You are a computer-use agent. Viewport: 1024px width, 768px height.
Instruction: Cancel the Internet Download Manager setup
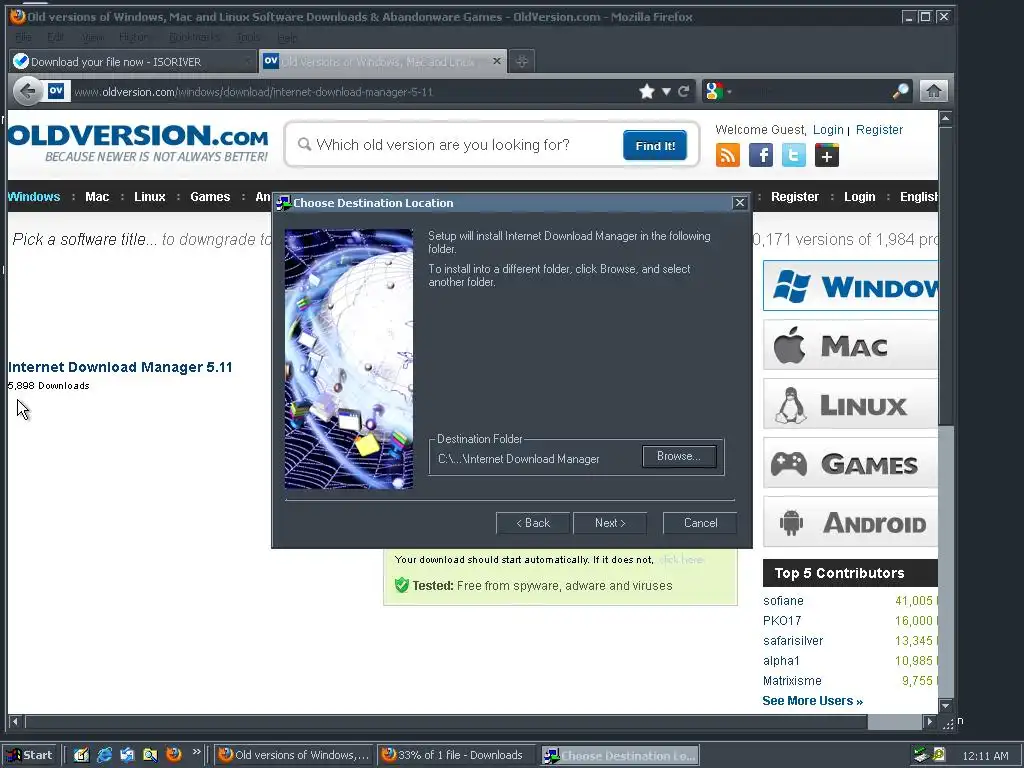(x=700, y=523)
